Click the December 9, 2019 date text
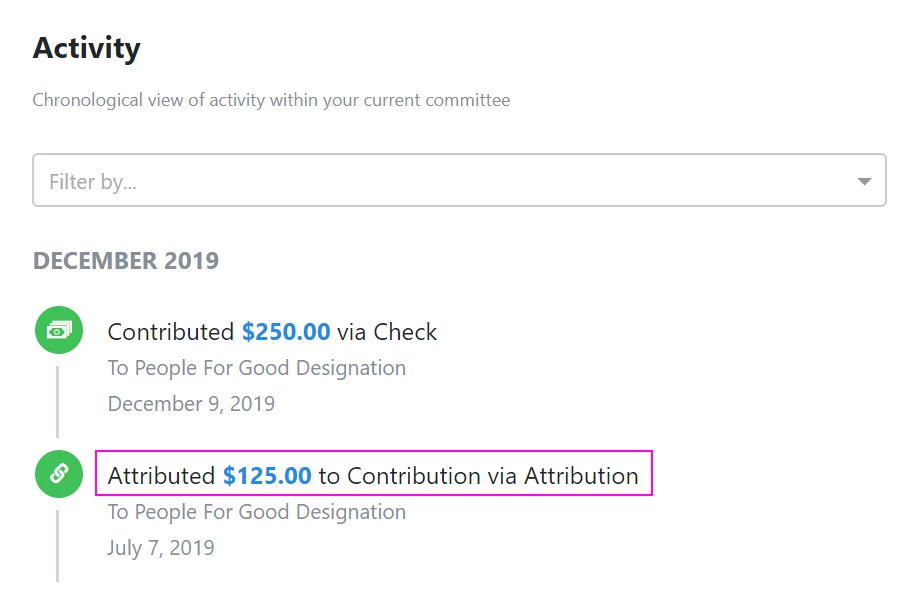Image resolution: width=917 pixels, height=602 pixels. point(191,404)
